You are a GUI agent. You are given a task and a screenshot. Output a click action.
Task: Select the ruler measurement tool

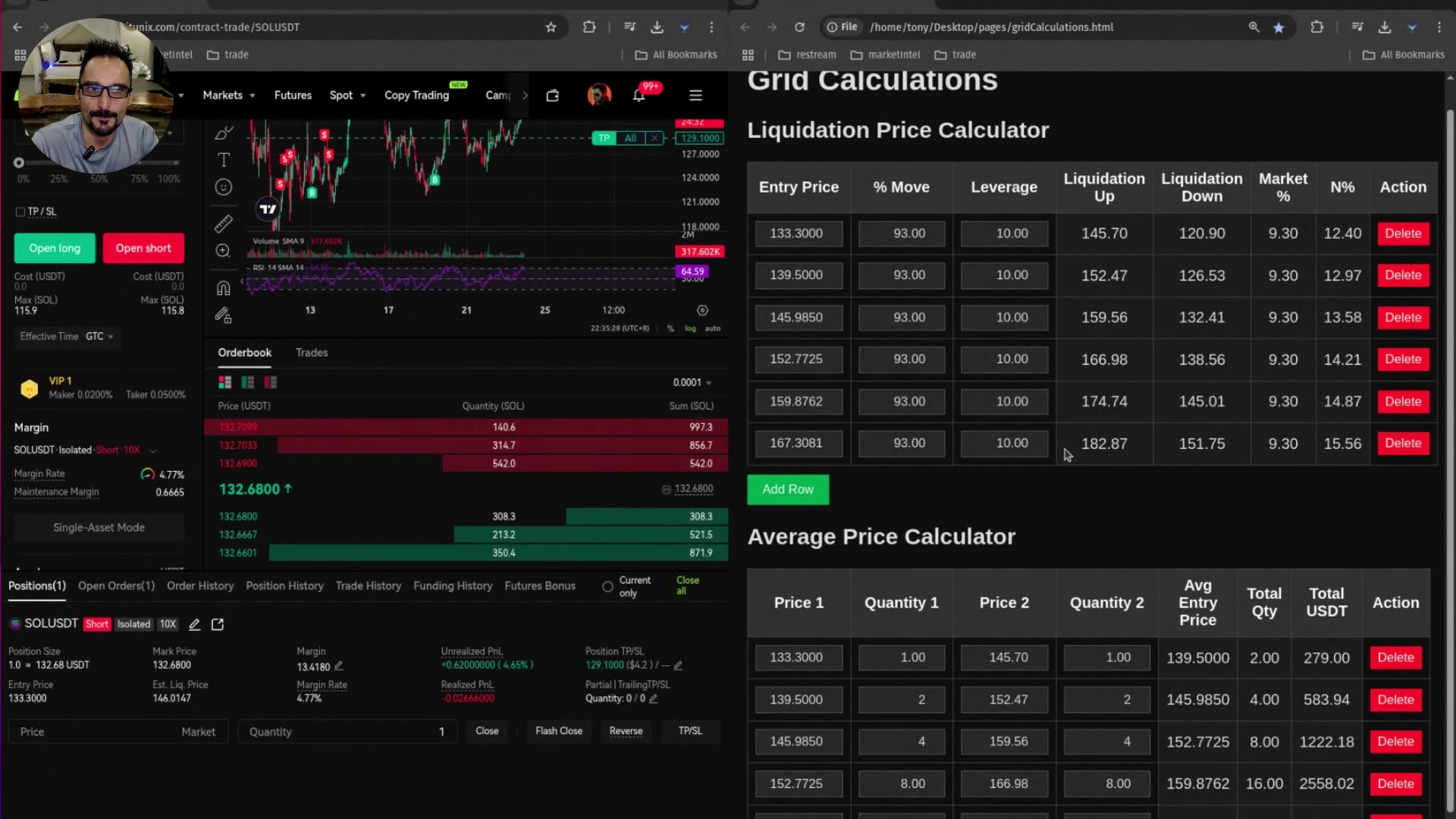click(223, 224)
